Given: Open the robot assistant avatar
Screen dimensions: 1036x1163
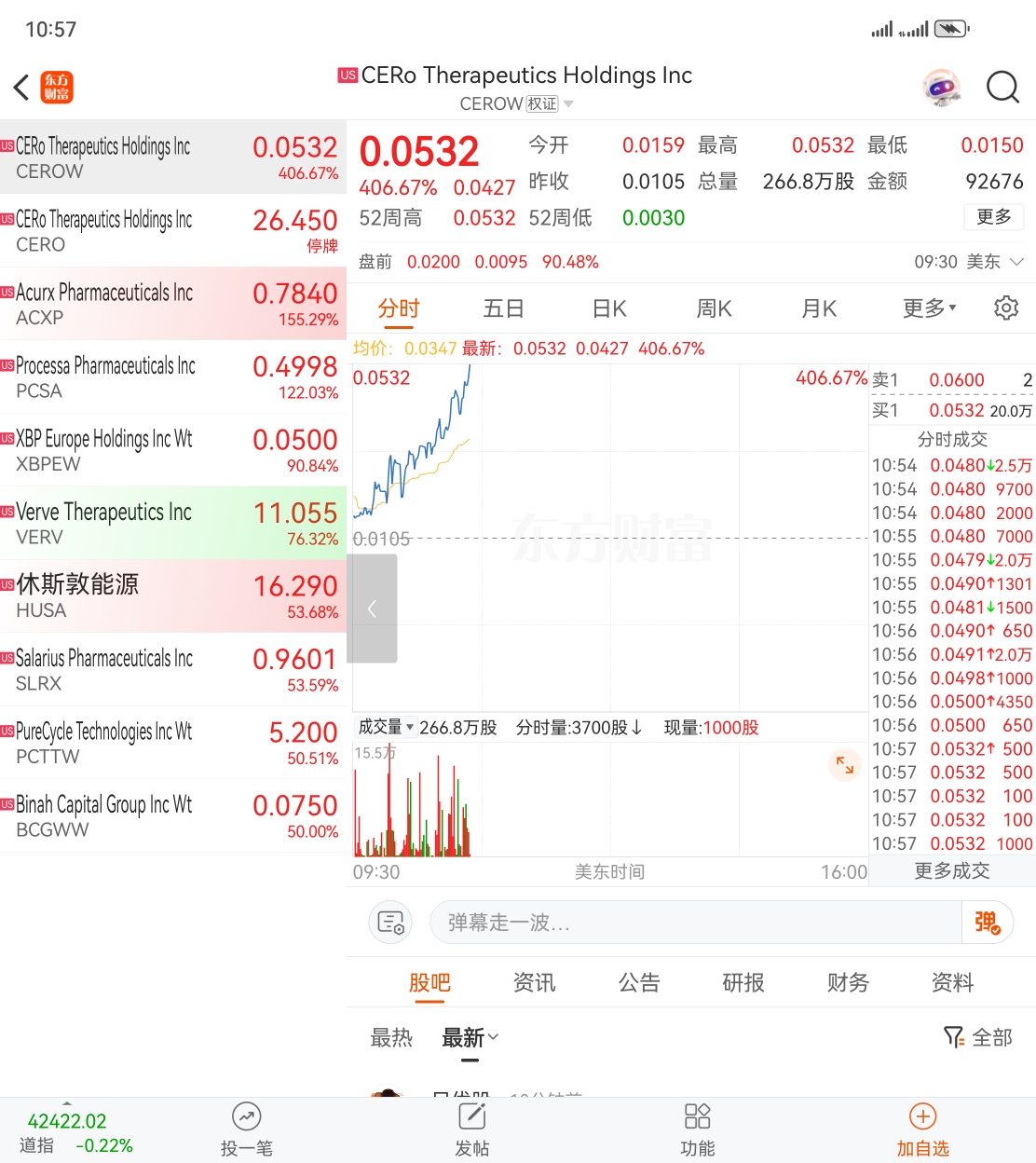Looking at the screenshot, I should pyautogui.click(x=941, y=88).
